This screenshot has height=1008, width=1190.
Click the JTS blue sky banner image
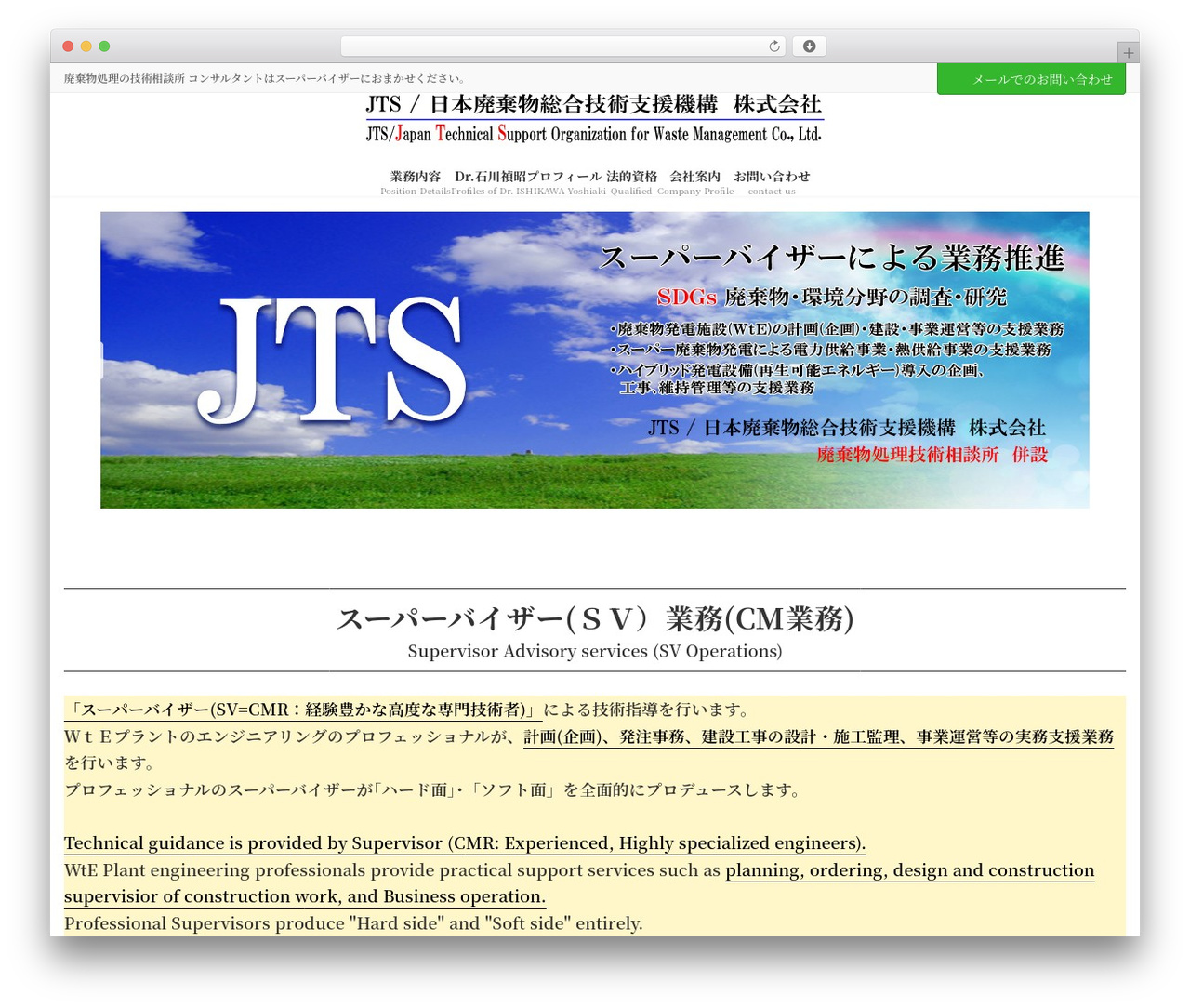pos(595,360)
